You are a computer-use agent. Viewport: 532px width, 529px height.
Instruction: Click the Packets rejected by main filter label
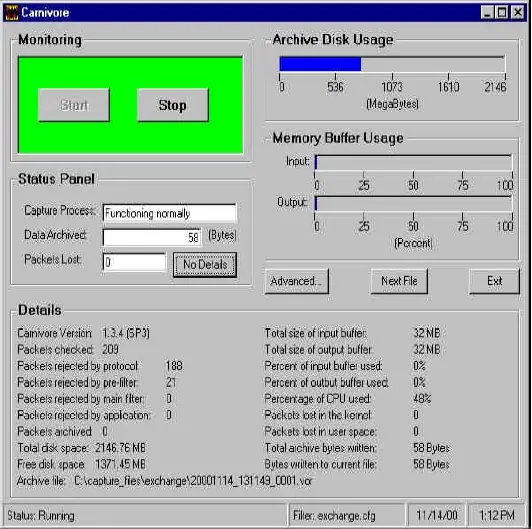[81, 399]
